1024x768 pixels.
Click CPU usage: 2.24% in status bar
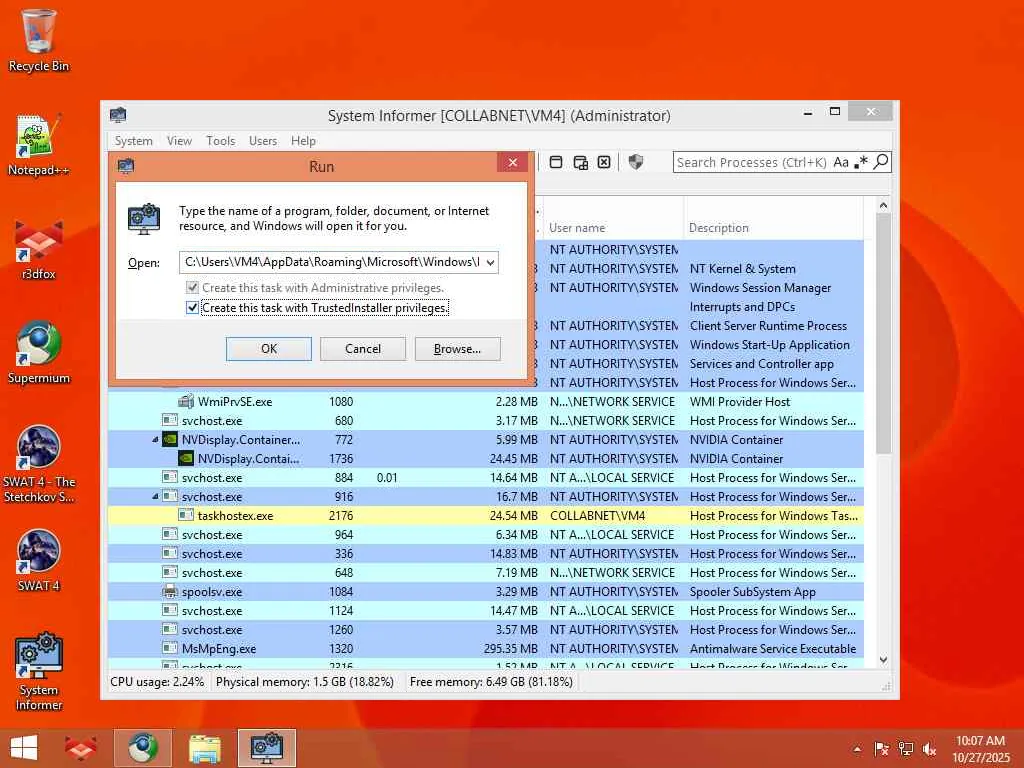point(157,681)
